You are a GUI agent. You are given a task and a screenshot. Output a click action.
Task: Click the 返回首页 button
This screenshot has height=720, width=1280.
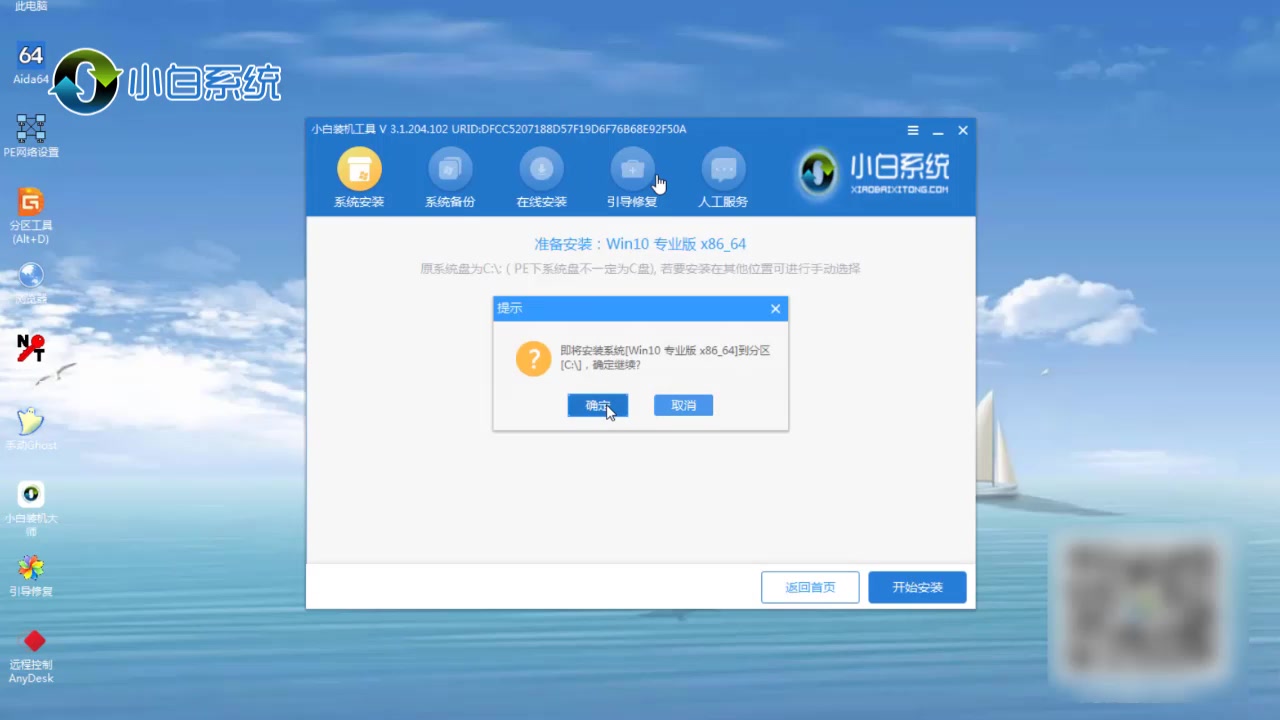click(x=810, y=587)
